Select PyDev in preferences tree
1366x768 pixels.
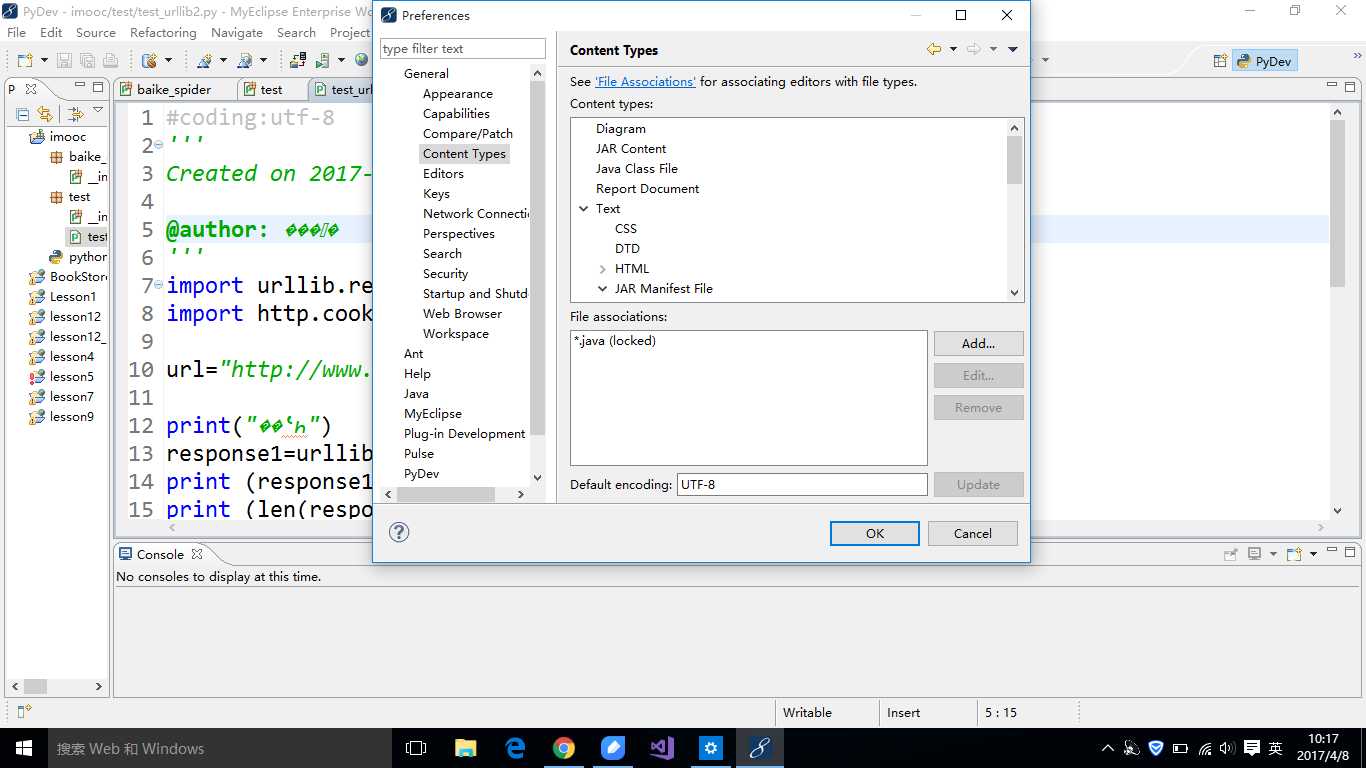tap(421, 474)
